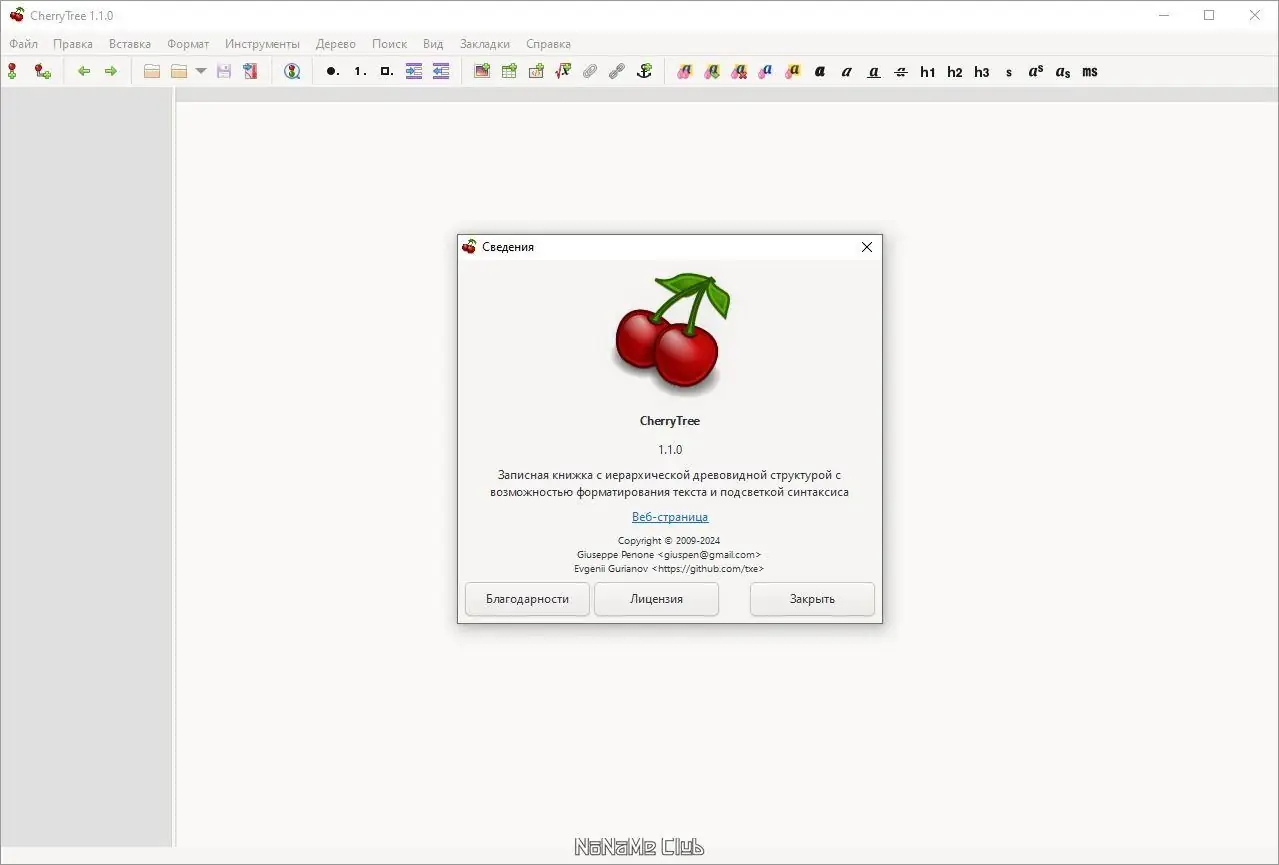Change the text foreground color
The image size is (1279, 865).
pos(766,71)
